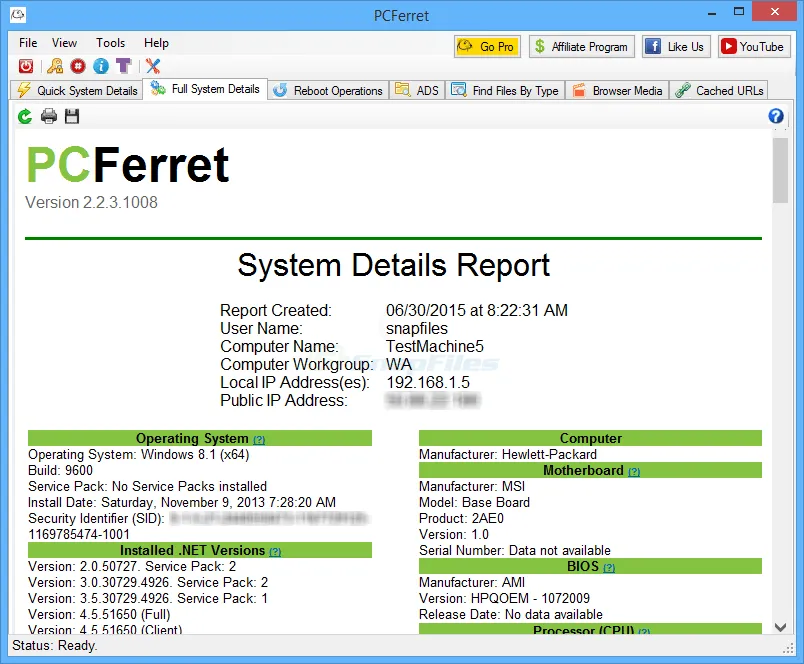The height and width of the screenshot is (664, 804).
Task: Click the red hash symbol icon
Action: 78,66
